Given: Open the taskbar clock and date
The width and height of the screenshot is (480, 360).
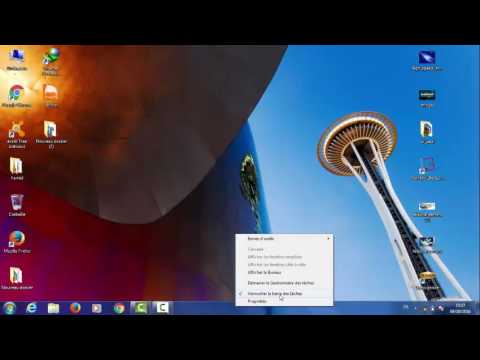Looking at the screenshot, I should click(x=460, y=308).
